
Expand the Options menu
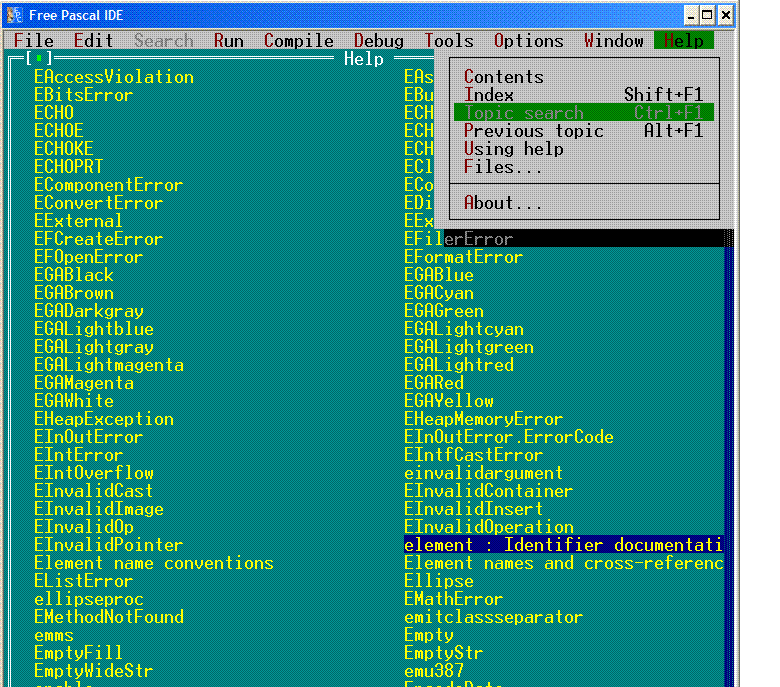529,41
